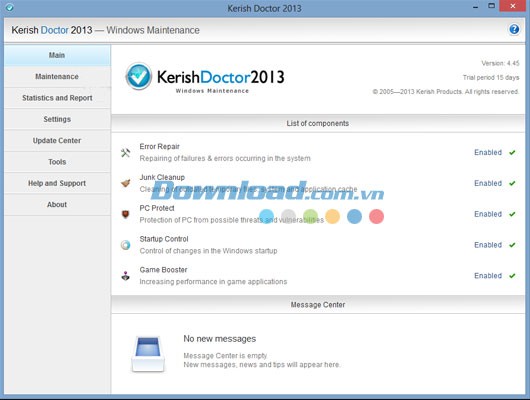Click the Game Booster joystick icon
Viewport: 530px width, 400px height.
[x=125, y=276]
